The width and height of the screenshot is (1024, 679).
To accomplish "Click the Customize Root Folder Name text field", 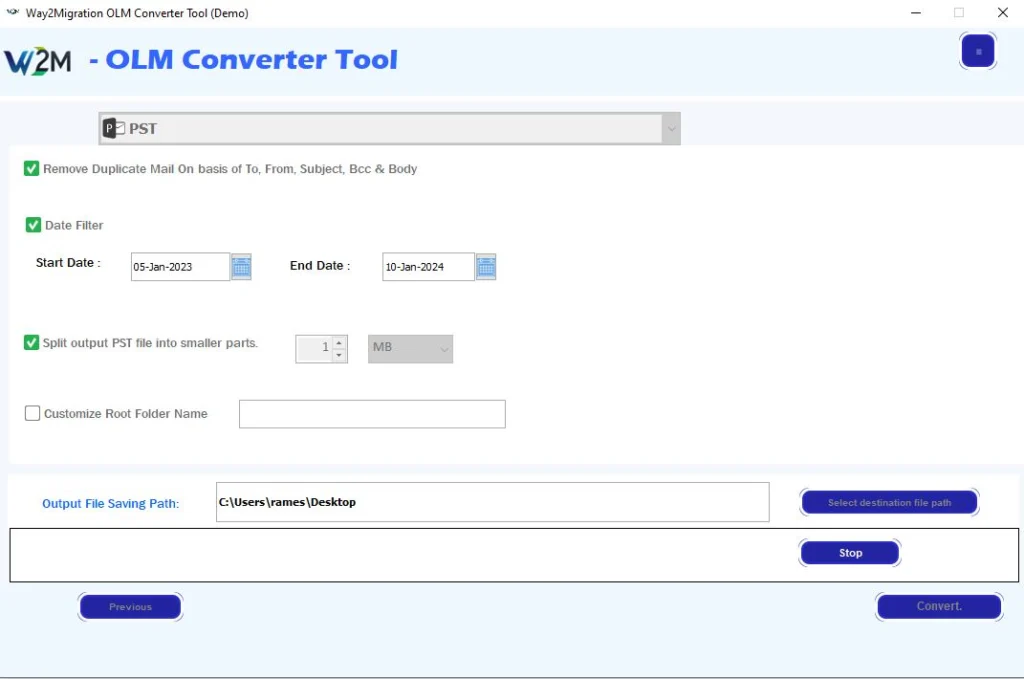I will coord(372,414).
